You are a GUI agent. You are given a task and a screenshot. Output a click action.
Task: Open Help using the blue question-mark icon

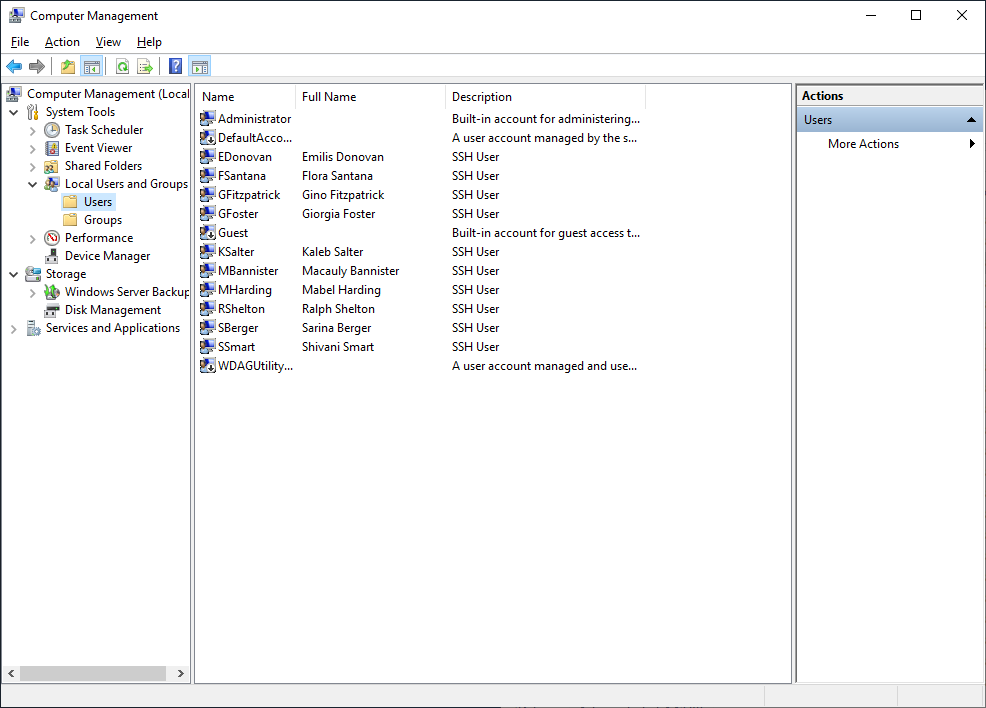click(176, 66)
